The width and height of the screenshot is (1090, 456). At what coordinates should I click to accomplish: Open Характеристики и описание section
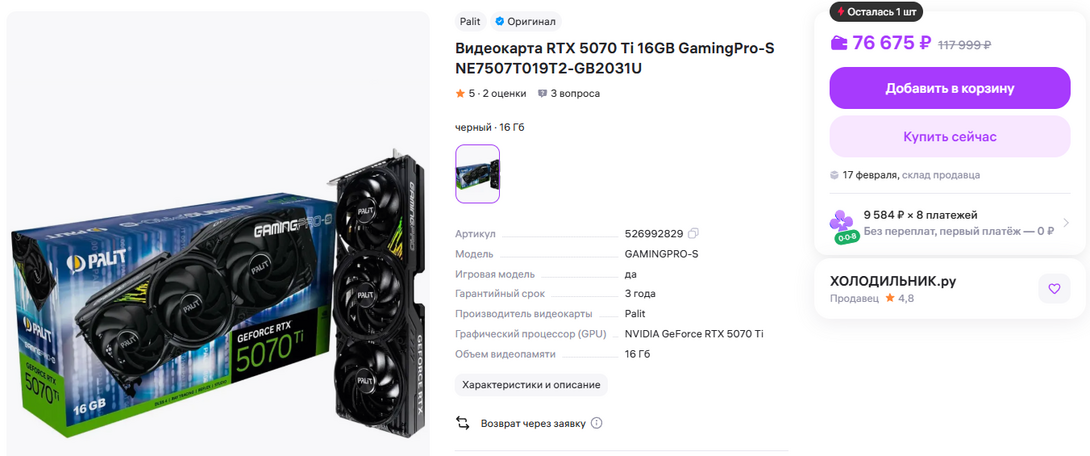(x=531, y=385)
